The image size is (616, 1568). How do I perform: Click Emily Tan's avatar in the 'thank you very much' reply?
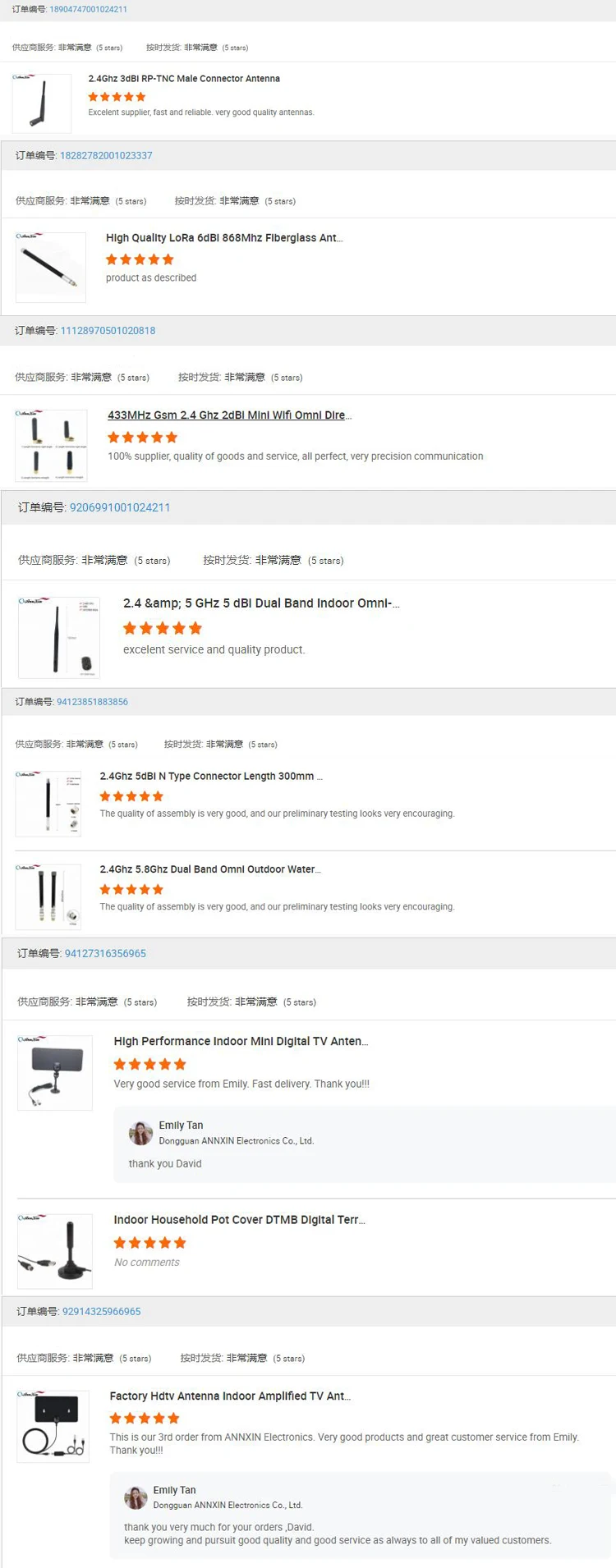(136, 1497)
